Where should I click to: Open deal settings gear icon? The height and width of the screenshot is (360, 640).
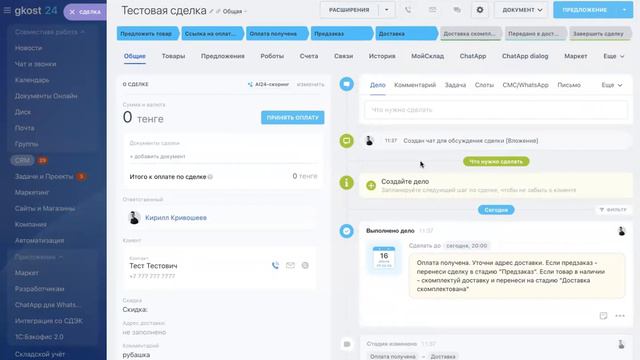(480, 10)
